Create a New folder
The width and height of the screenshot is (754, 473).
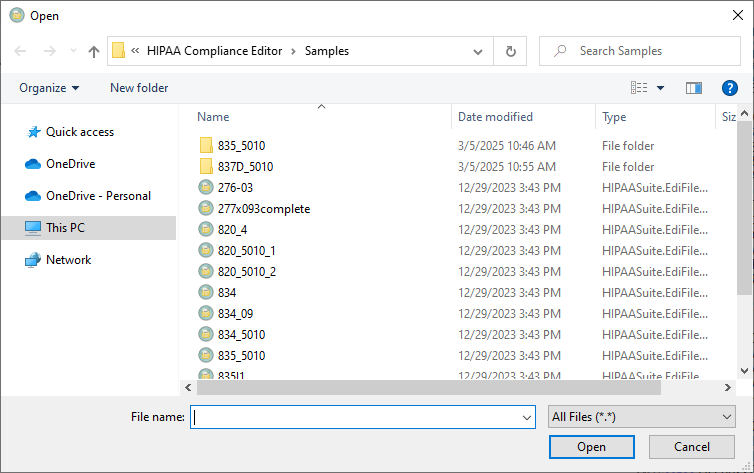click(x=139, y=88)
